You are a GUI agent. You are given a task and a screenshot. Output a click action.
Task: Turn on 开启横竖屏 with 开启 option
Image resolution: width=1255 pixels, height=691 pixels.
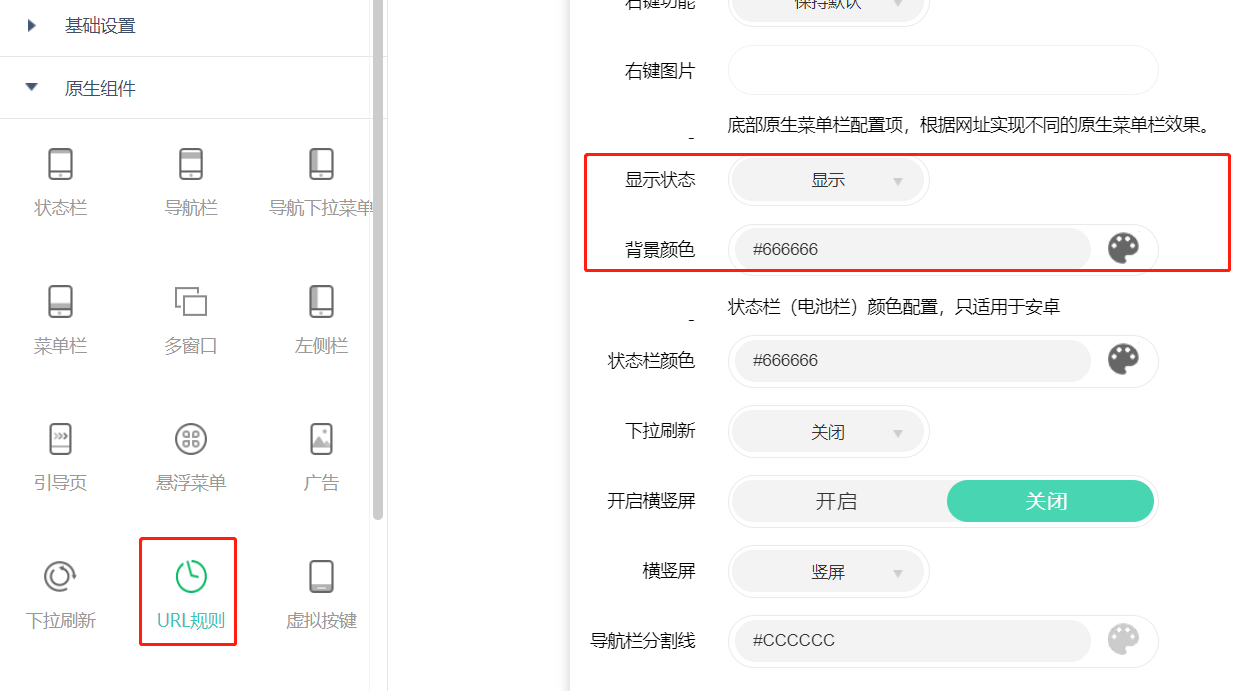837,501
